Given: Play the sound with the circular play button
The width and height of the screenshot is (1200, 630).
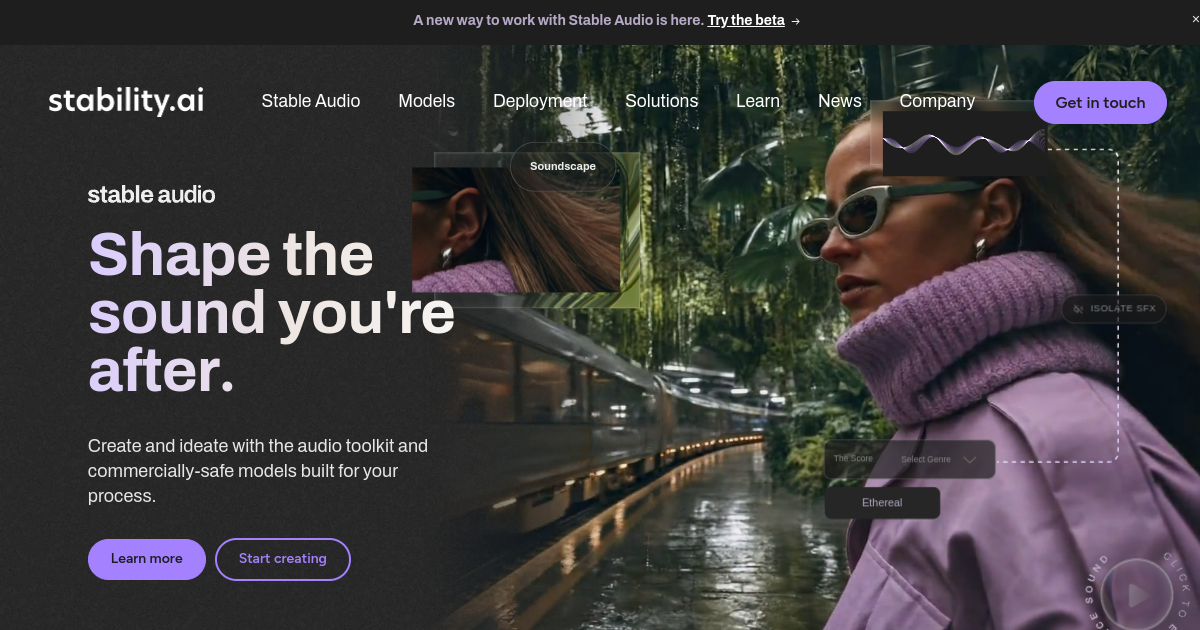Looking at the screenshot, I should click(1137, 596).
